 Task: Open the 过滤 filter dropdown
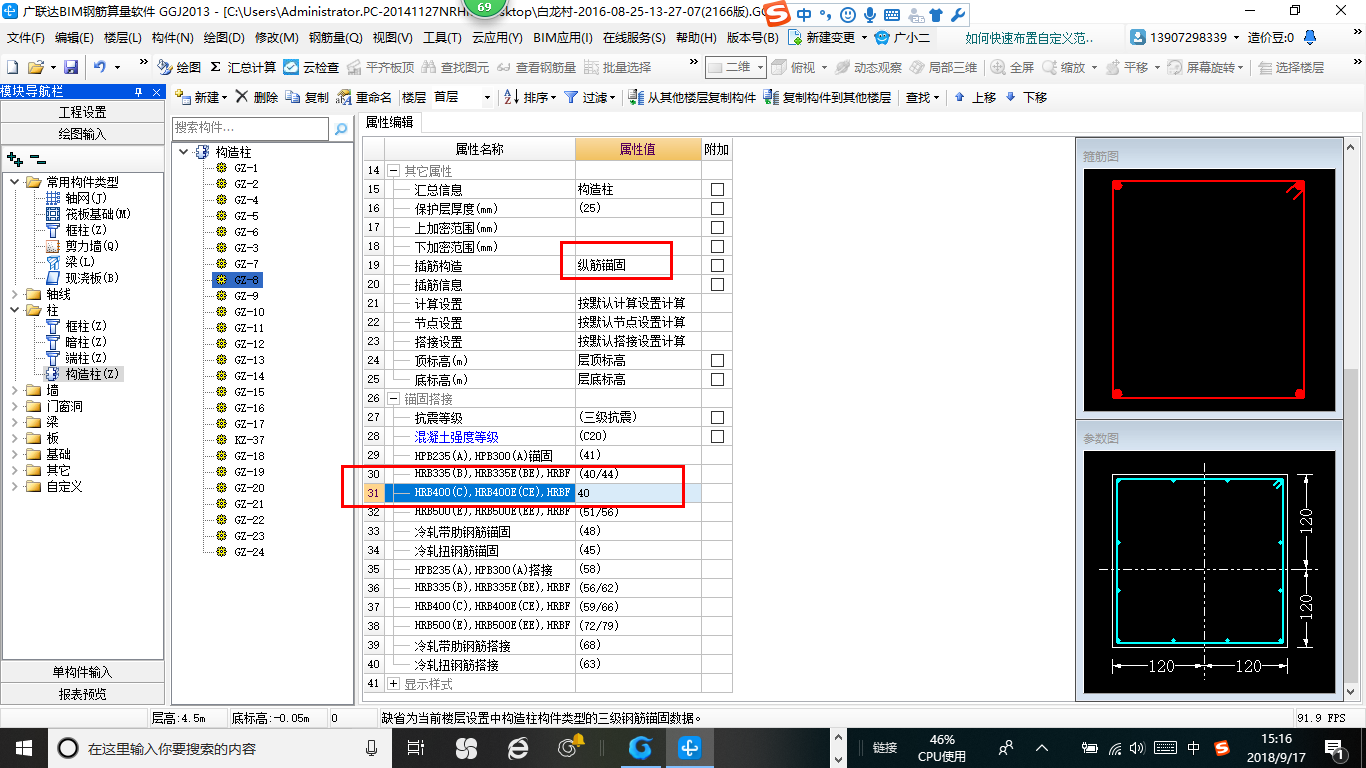pos(590,97)
